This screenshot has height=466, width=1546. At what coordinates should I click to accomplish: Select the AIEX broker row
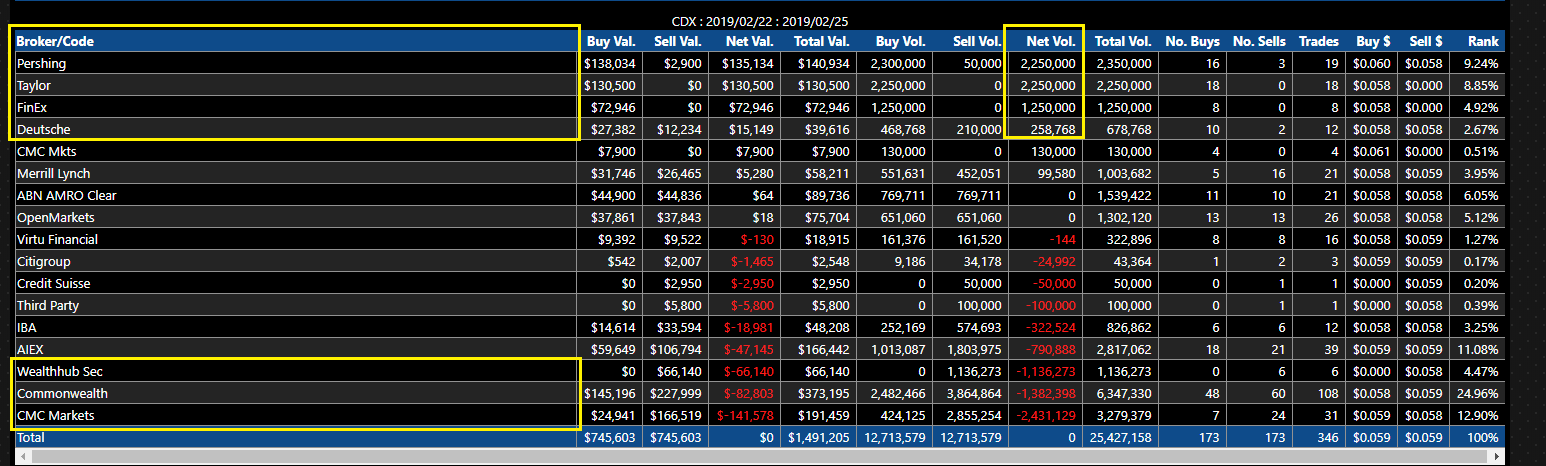pyautogui.click(x=758, y=349)
